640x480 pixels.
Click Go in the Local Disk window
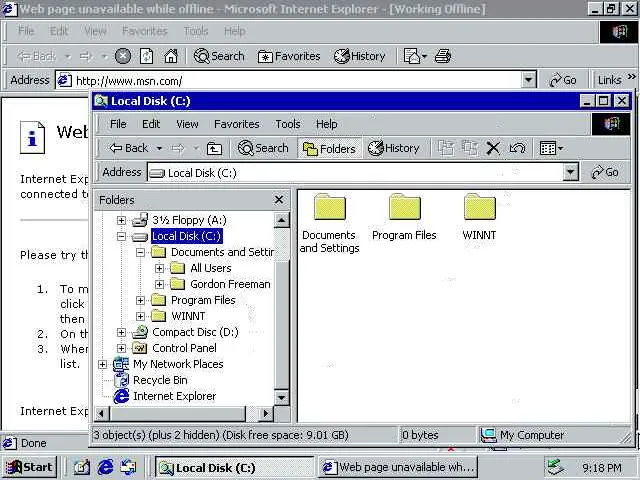(x=605, y=172)
